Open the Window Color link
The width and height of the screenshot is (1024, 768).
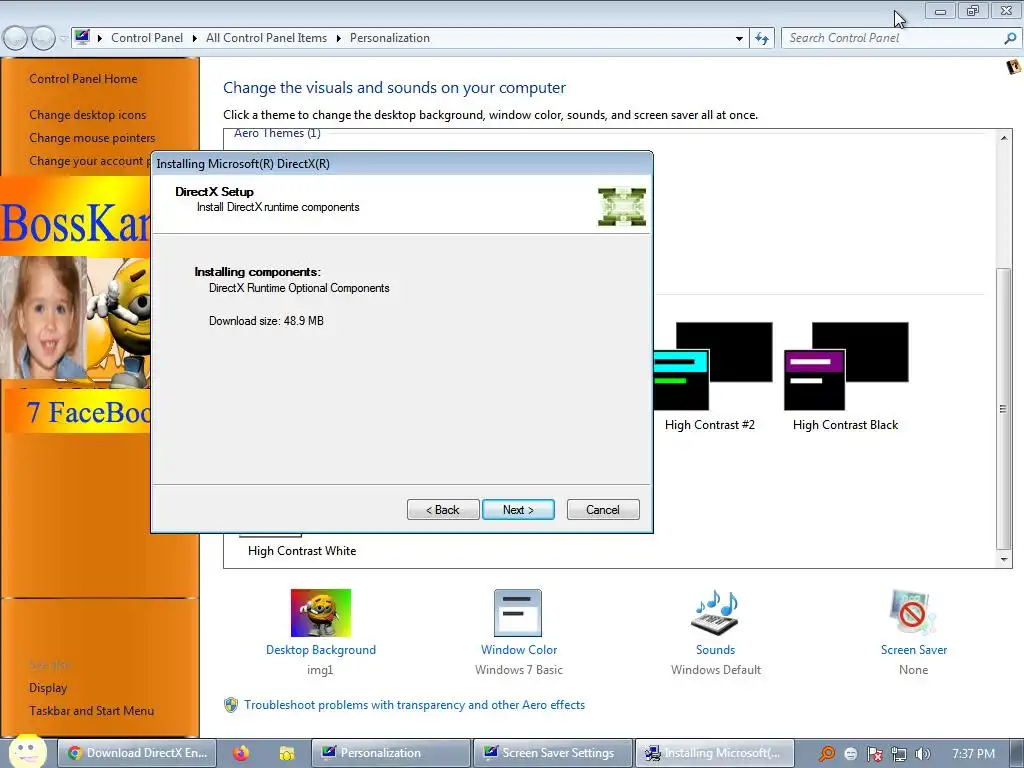519,650
